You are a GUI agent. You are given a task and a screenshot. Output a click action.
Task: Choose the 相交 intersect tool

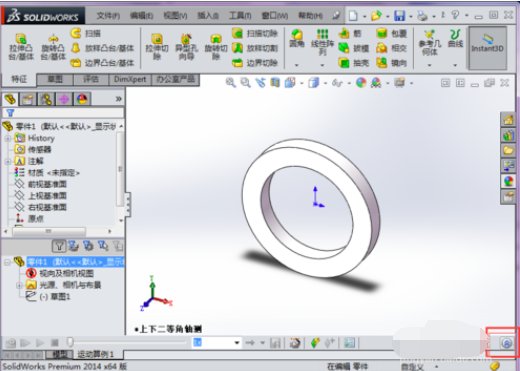pyautogui.click(x=391, y=48)
